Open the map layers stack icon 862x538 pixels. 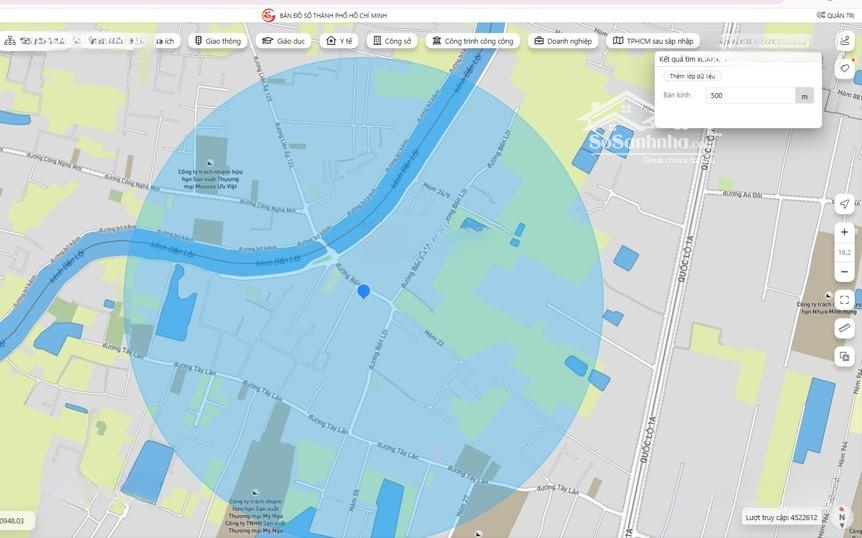844,356
